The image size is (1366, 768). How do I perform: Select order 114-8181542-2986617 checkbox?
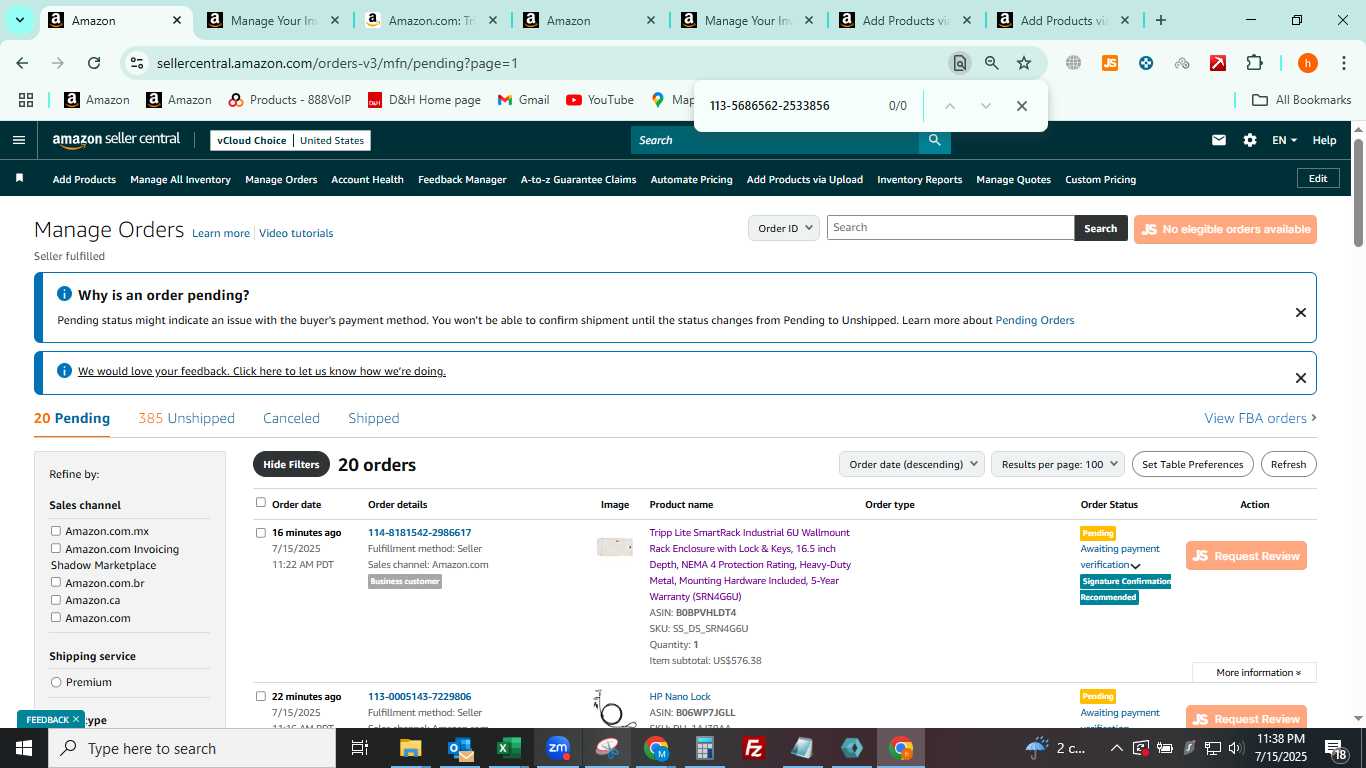(x=261, y=533)
